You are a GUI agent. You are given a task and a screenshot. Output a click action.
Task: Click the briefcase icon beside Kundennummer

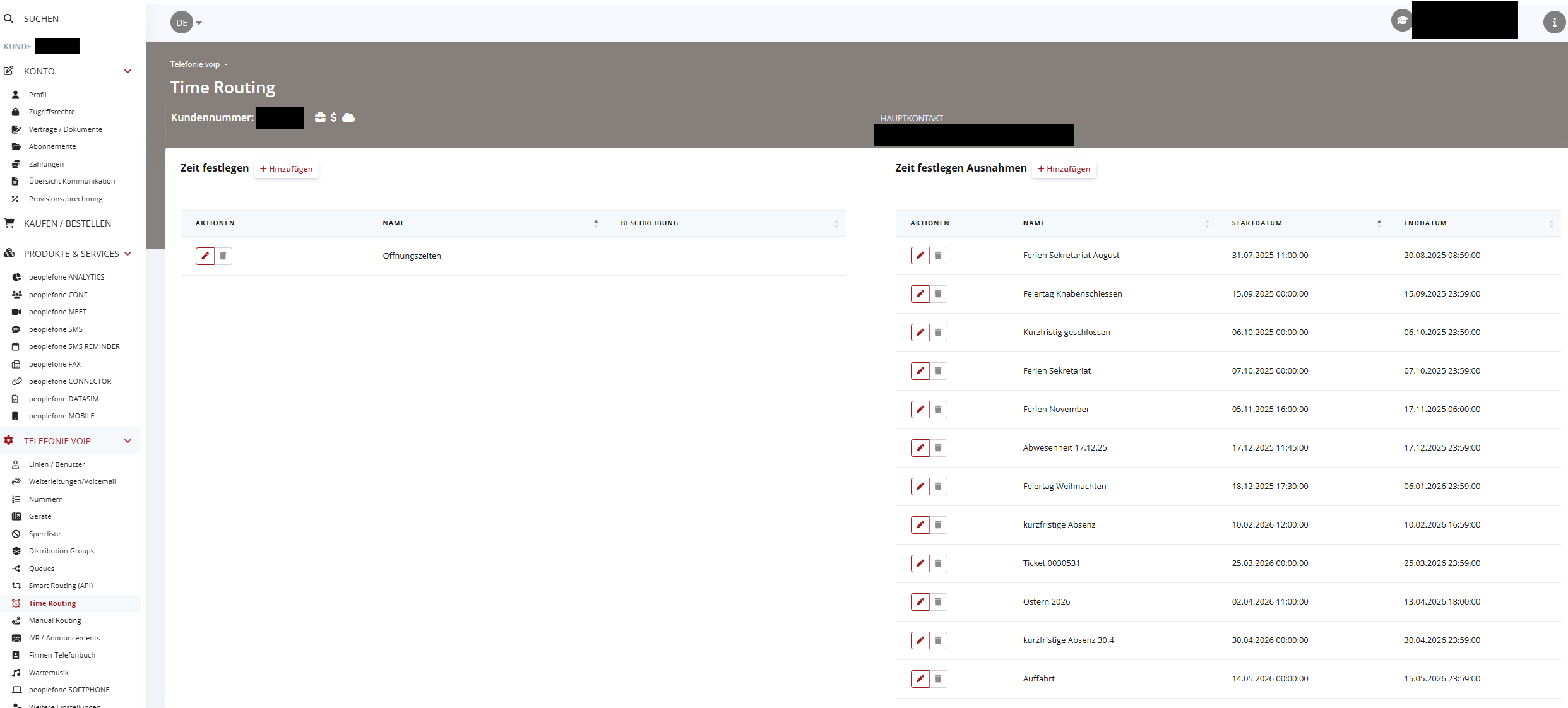(320, 117)
